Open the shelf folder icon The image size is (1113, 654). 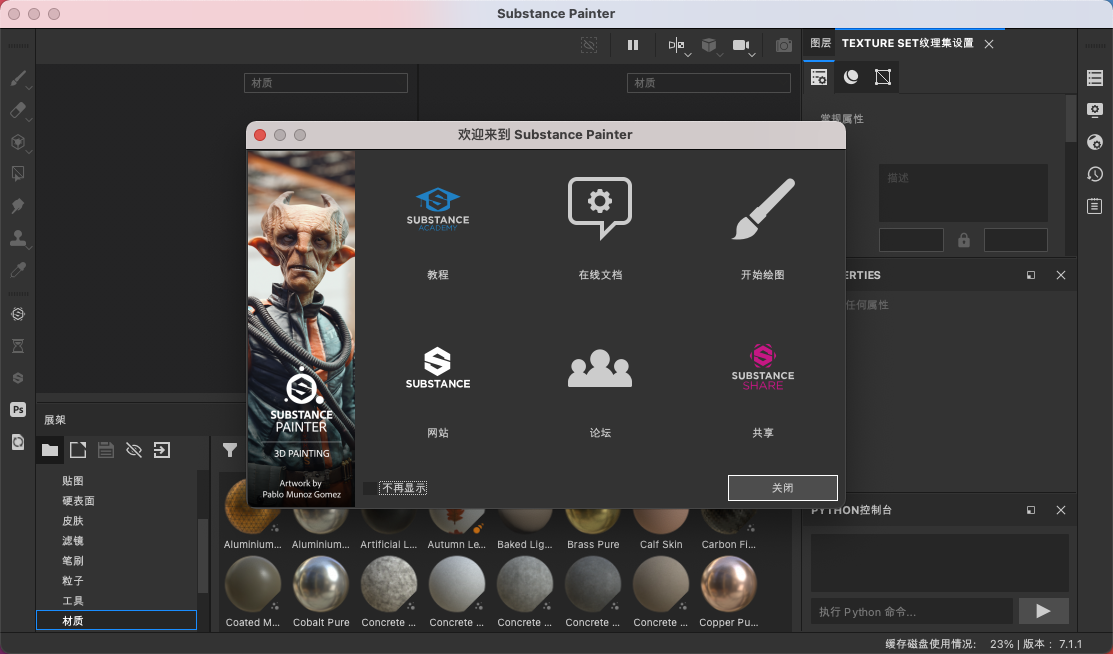tap(50, 450)
